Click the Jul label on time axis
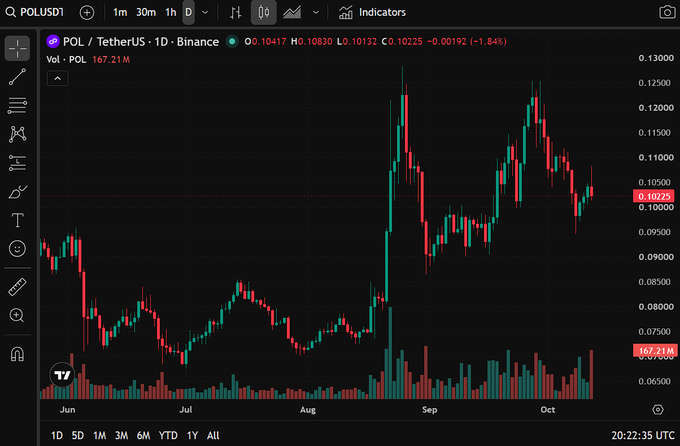Viewport: 680px width, 446px height. pos(186,410)
